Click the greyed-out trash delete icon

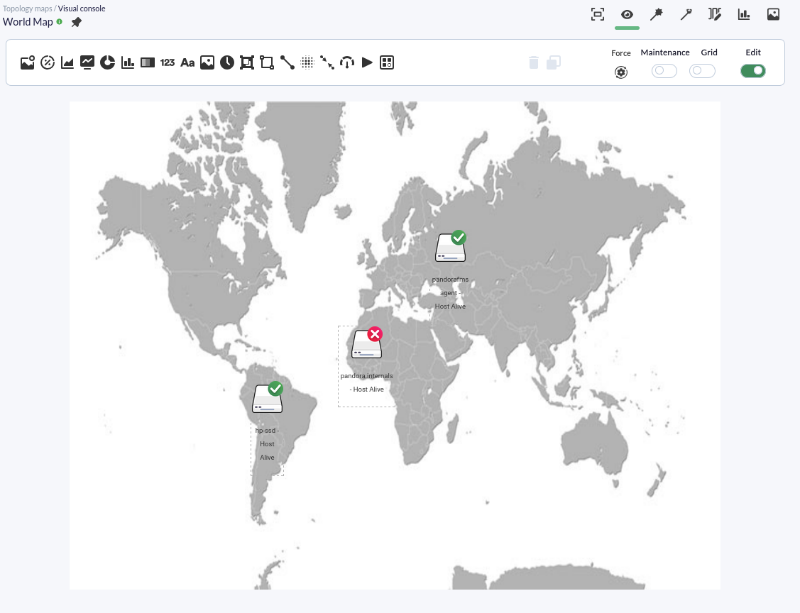[534, 63]
